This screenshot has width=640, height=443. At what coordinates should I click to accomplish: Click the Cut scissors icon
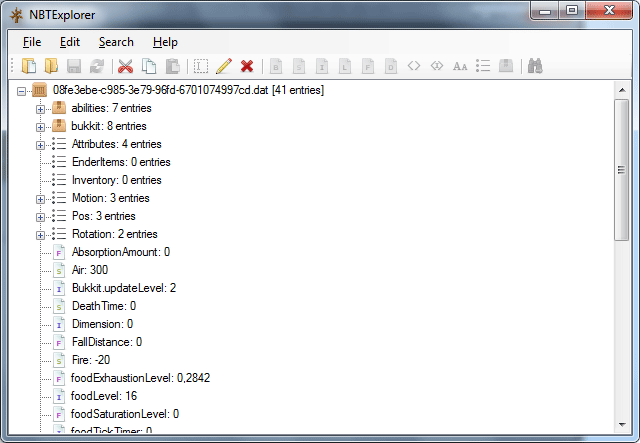(125, 66)
